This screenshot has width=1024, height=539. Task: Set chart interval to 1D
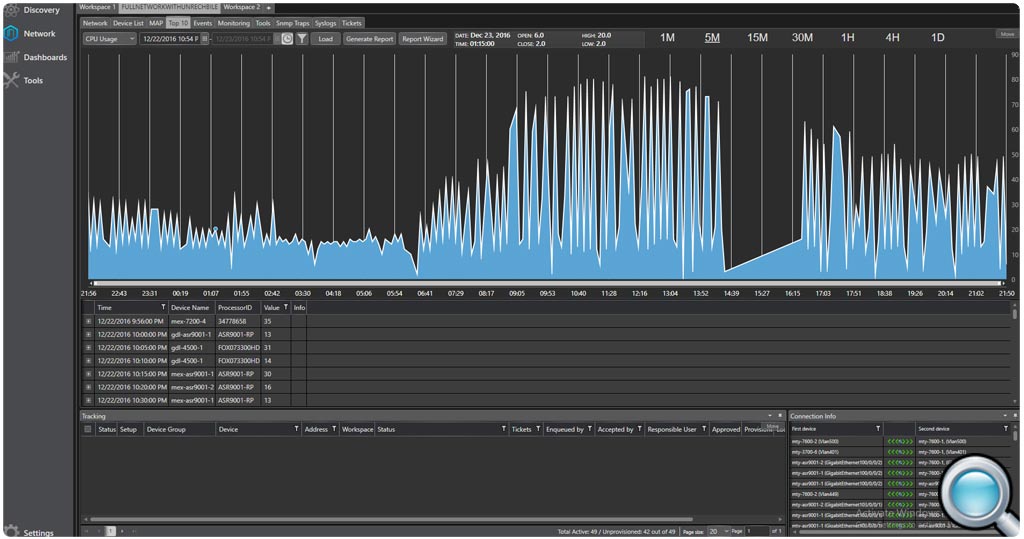tap(938, 38)
